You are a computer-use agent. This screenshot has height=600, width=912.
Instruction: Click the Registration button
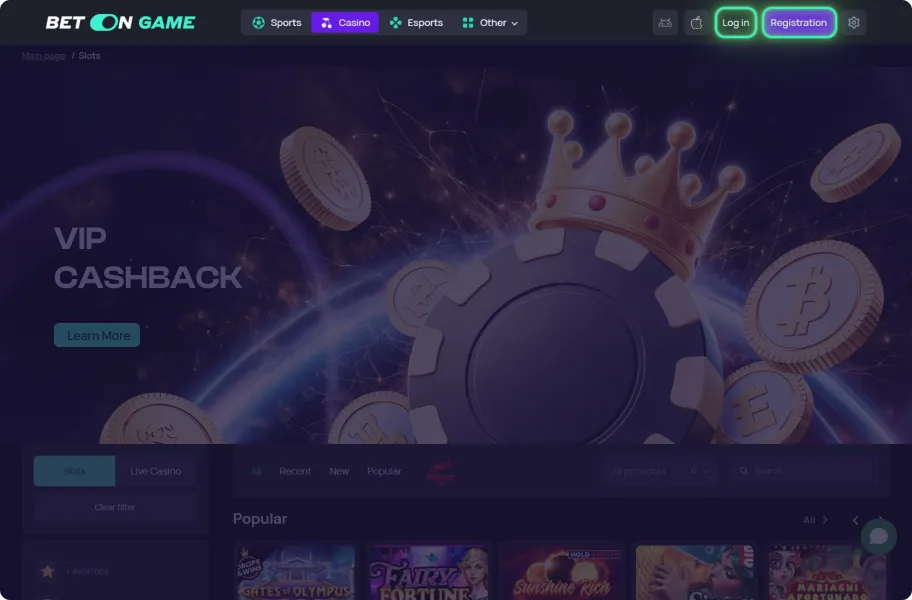799,23
